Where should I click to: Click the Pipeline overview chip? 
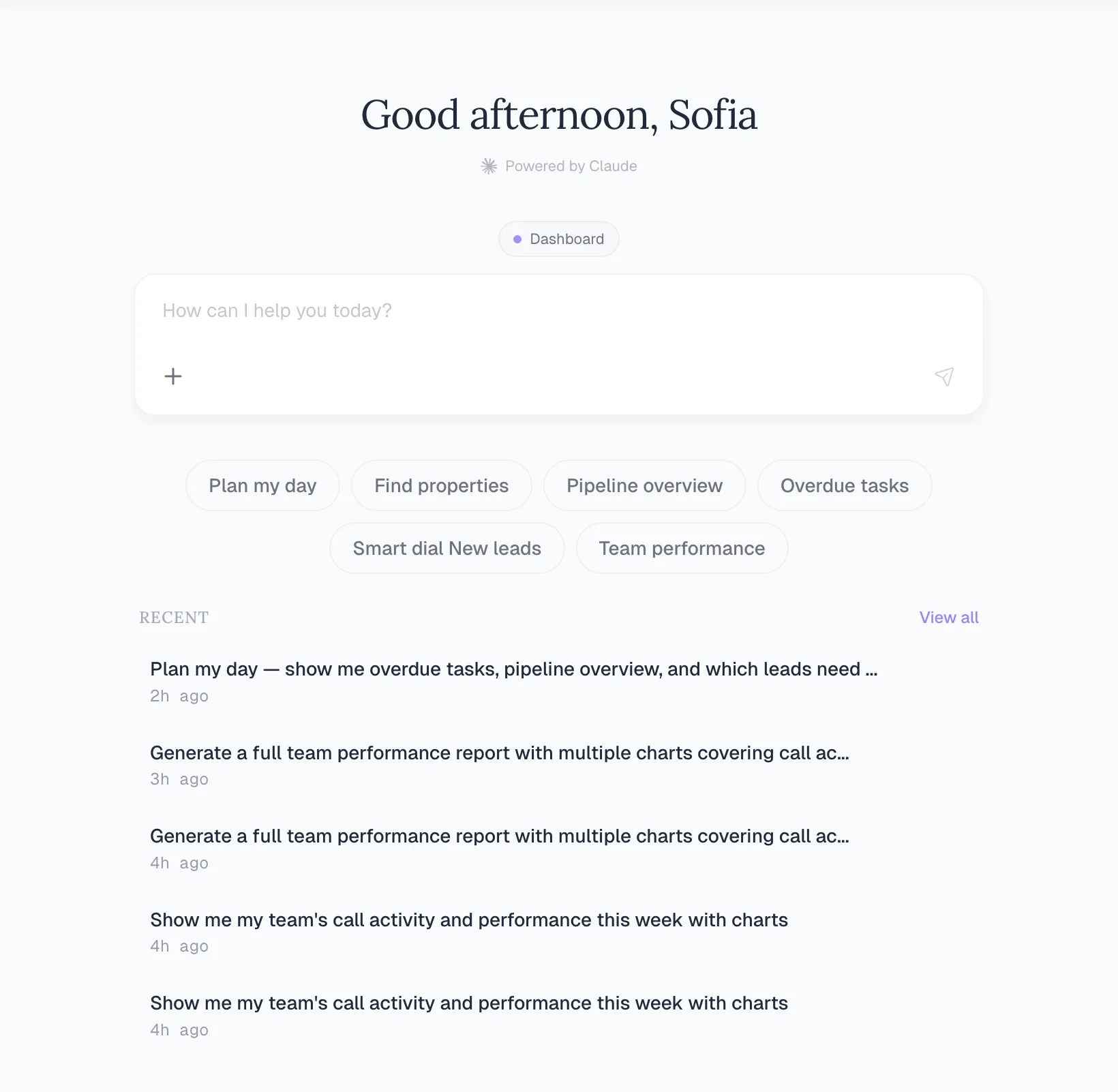[644, 486]
